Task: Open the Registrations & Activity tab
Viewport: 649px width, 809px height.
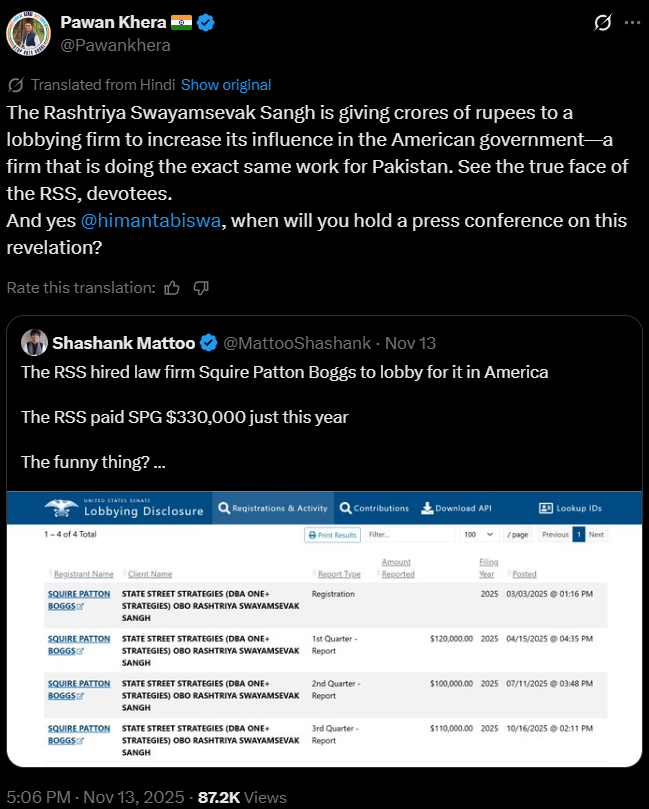Action: point(273,508)
